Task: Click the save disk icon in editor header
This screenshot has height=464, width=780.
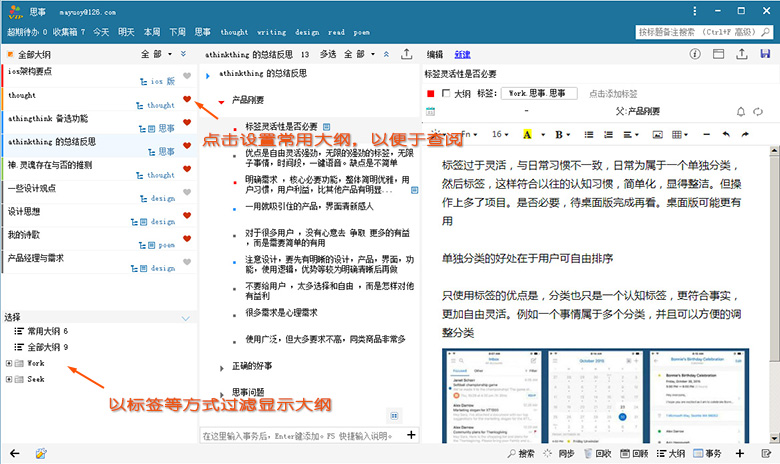Action: [x=765, y=54]
